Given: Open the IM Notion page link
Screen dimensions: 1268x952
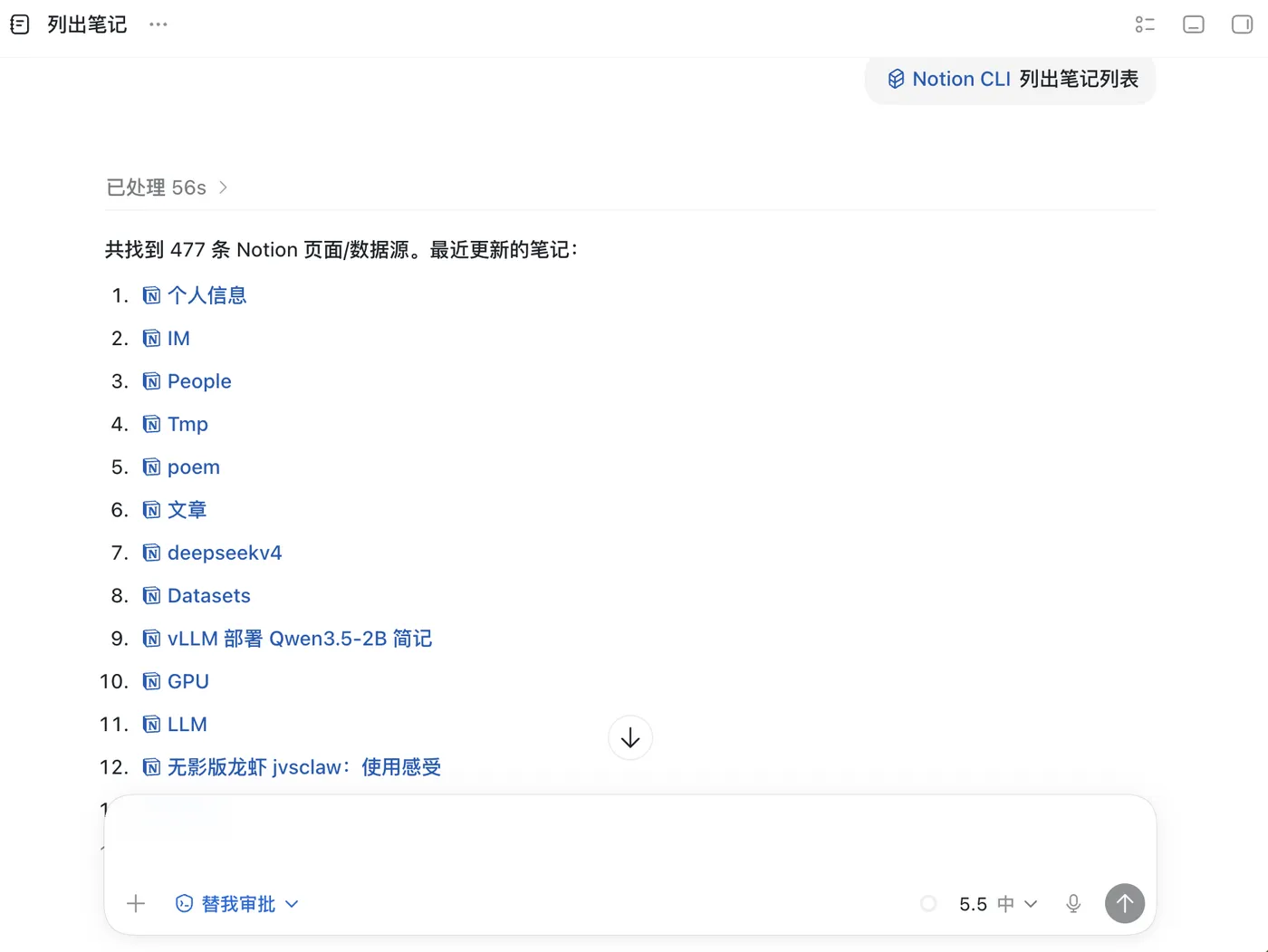Looking at the screenshot, I should 178,339.
